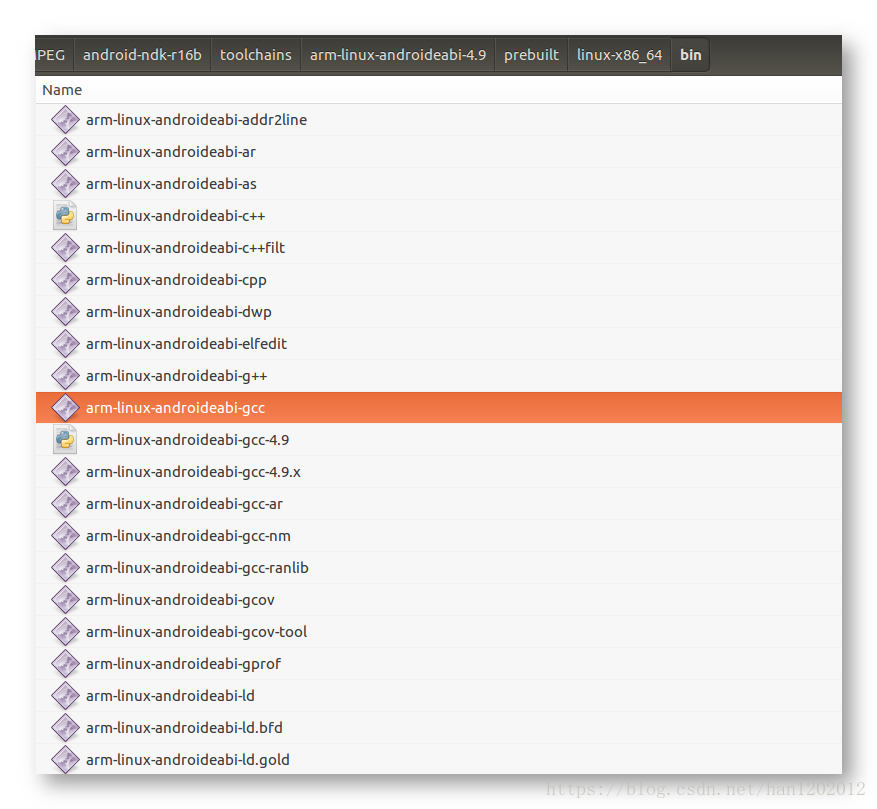Viewport: 877px width, 809px height.
Task: Select the file name arm-linux-androideabi-c++
Action: (176, 215)
